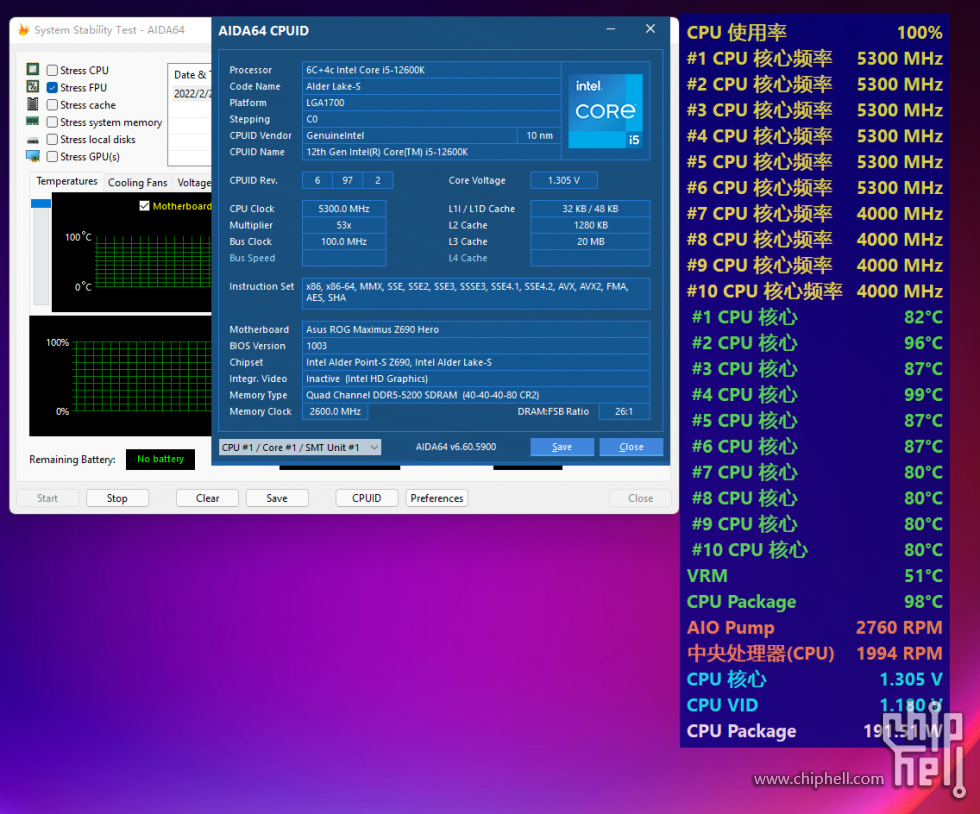Screen dimensions: 980x814
Task: Click the Memory Clock value 2600.0 MHz
Action: (335, 411)
